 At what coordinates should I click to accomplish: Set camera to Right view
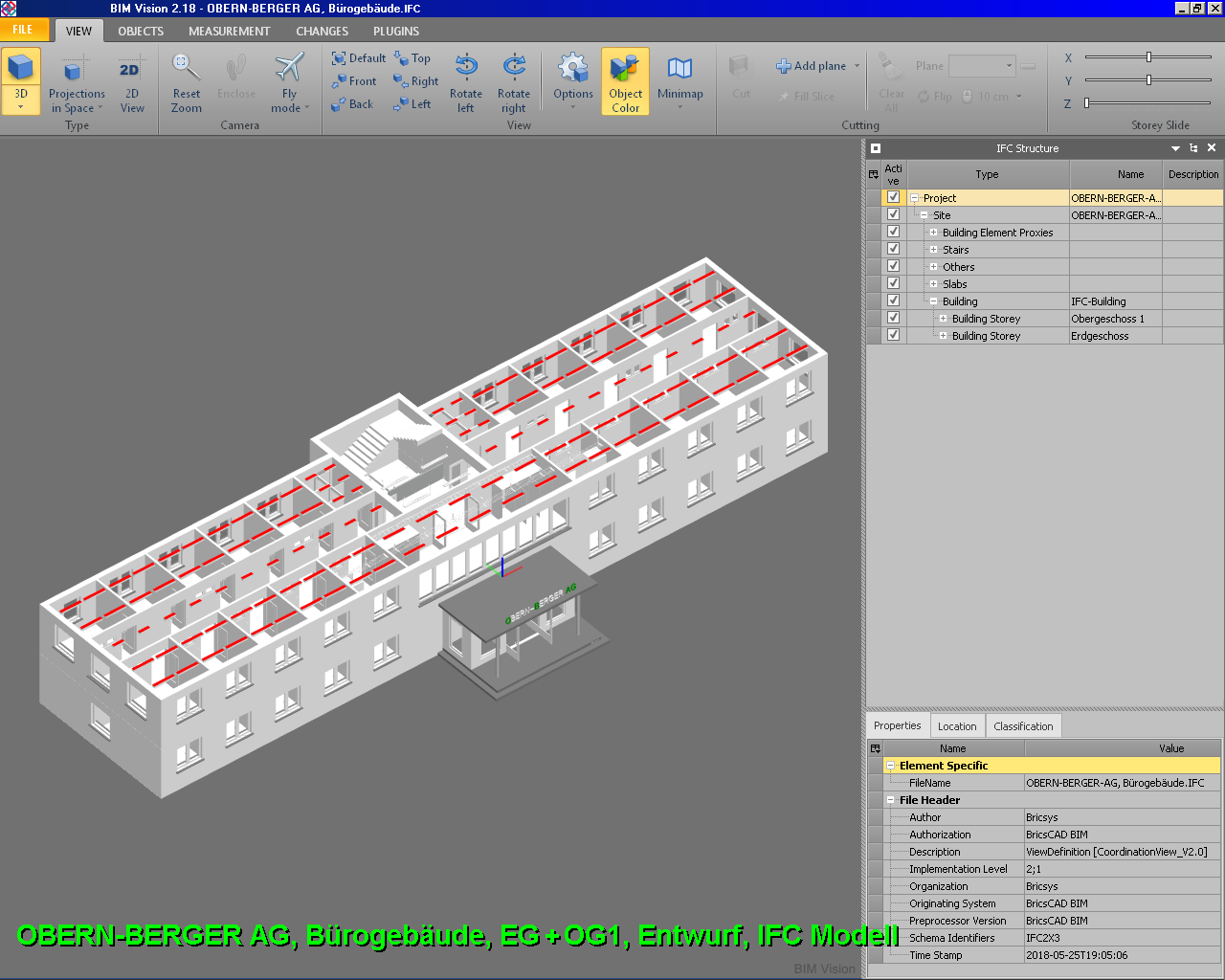[416, 81]
